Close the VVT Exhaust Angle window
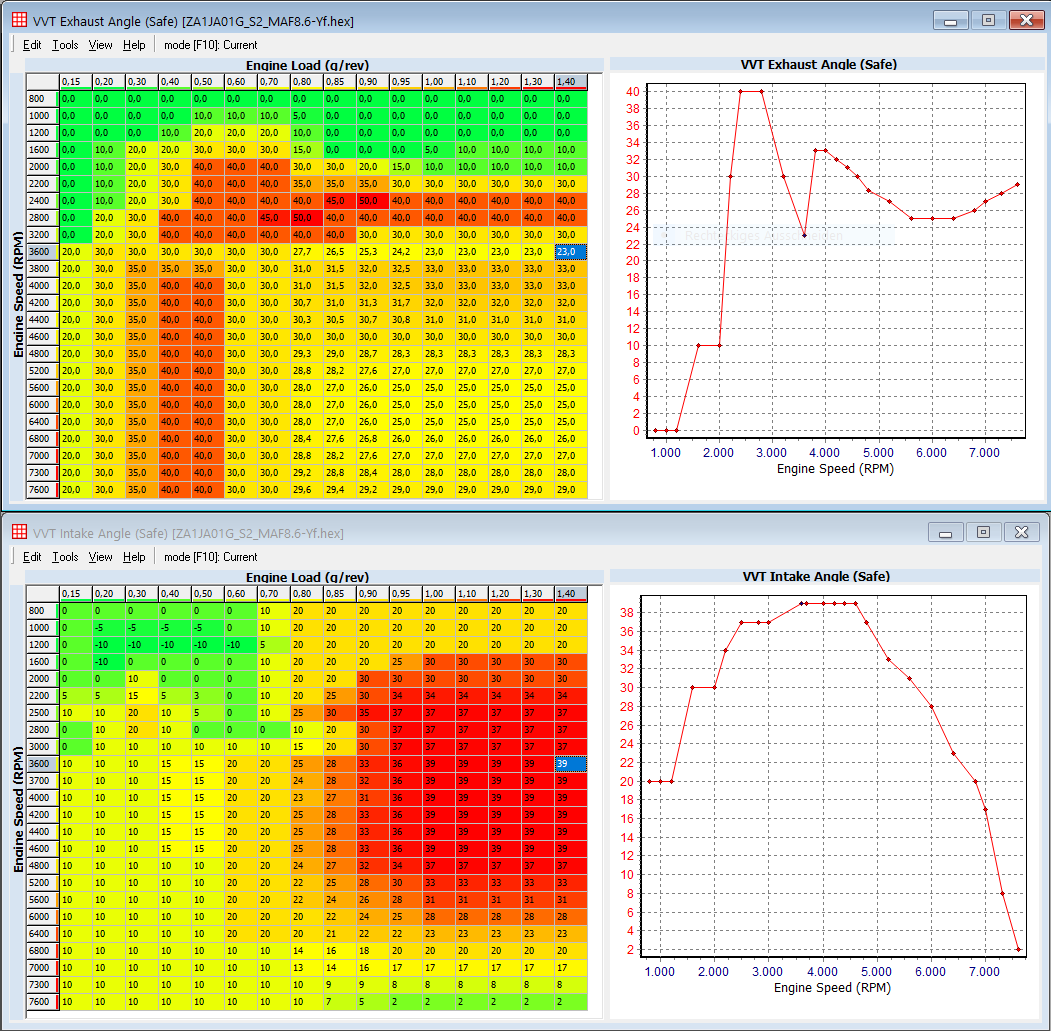The image size is (1051, 1031). (x=1025, y=20)
